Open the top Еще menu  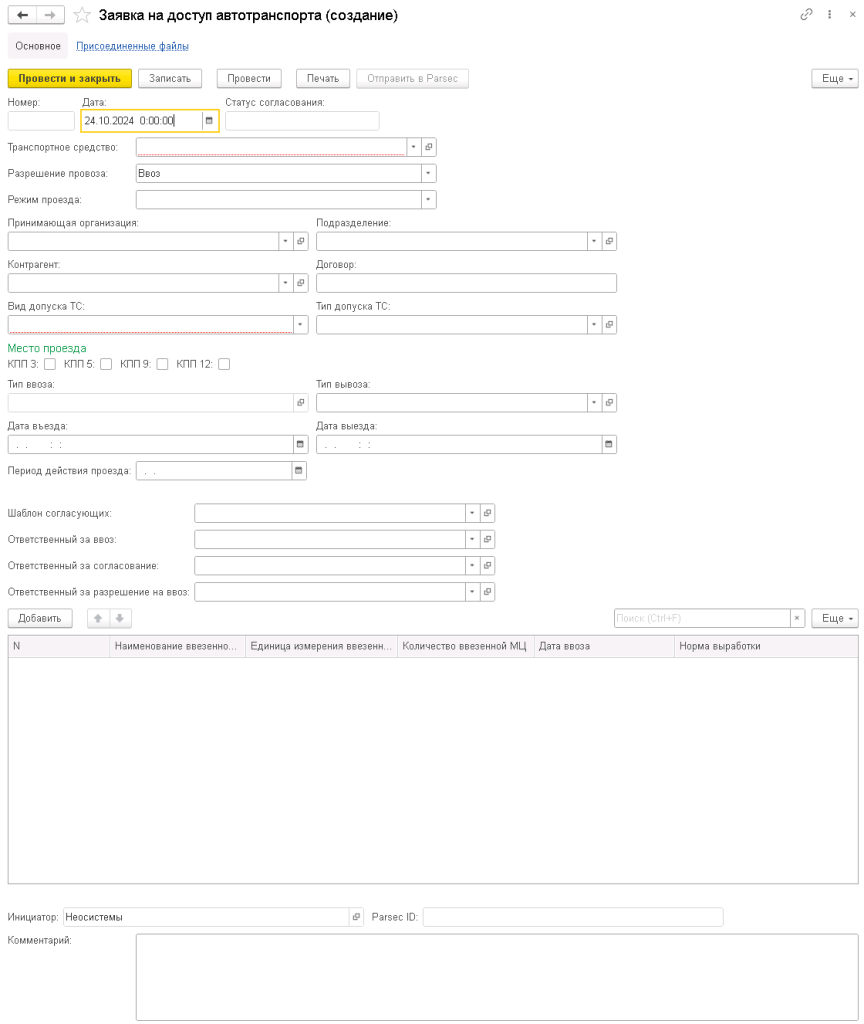click(835, 78)
